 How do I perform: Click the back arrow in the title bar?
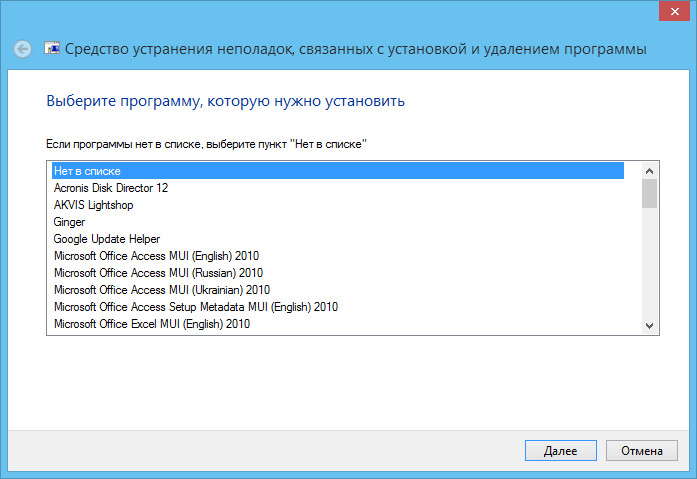click(x=22, y=49)
